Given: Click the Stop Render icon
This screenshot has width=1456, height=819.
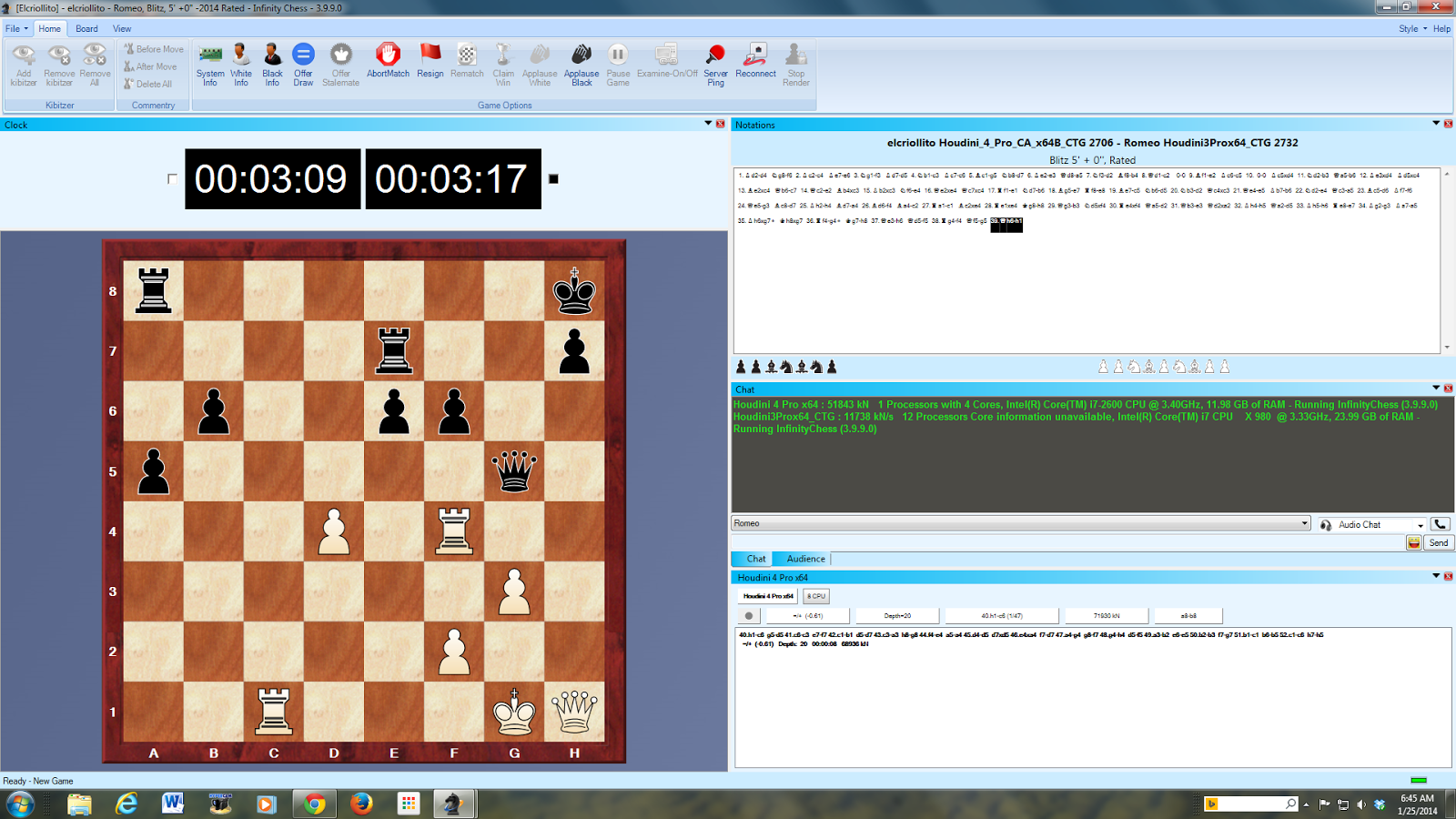Looking at the screenshot, I should [796, 65].
